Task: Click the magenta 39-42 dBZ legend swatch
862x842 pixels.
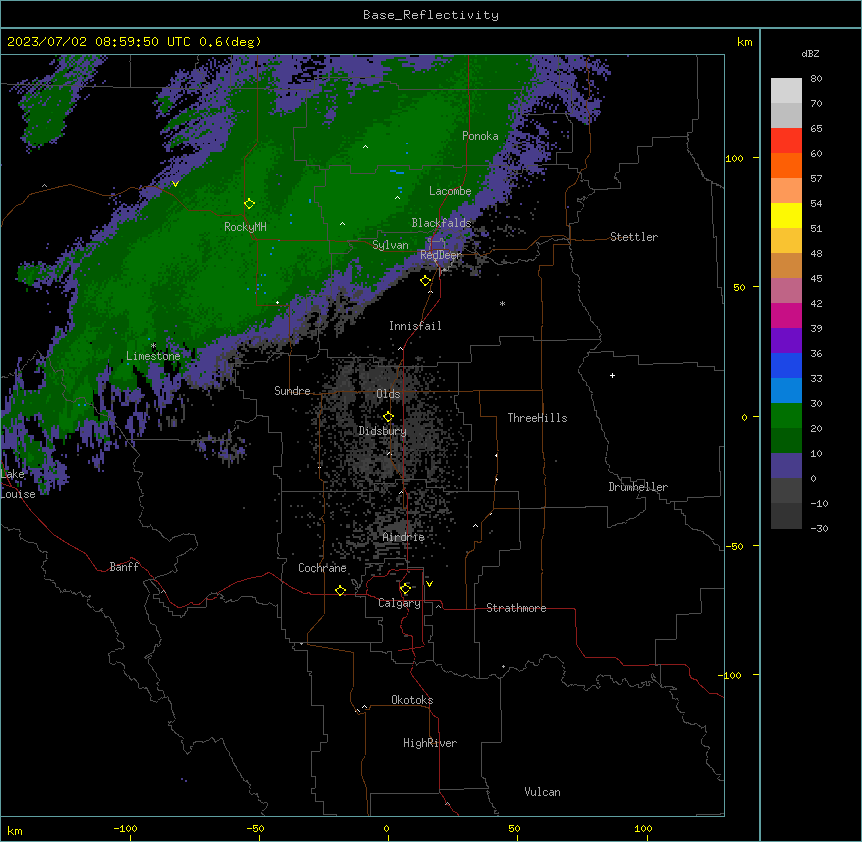Action: click(x=786, y=315)
